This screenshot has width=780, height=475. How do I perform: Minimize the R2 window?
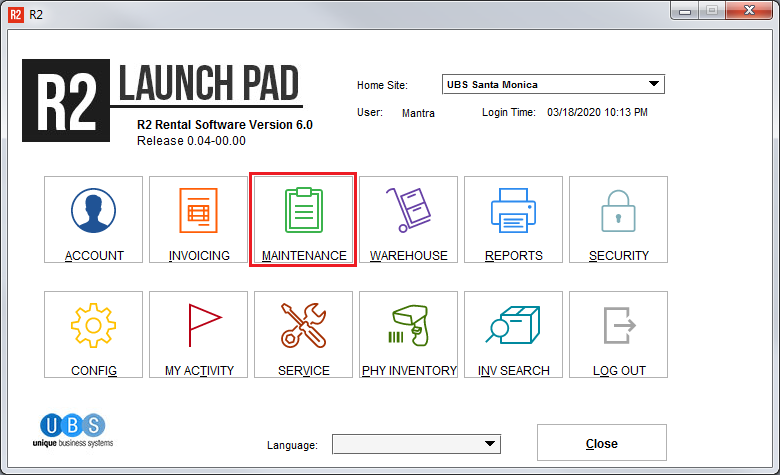tap(684, 11)
